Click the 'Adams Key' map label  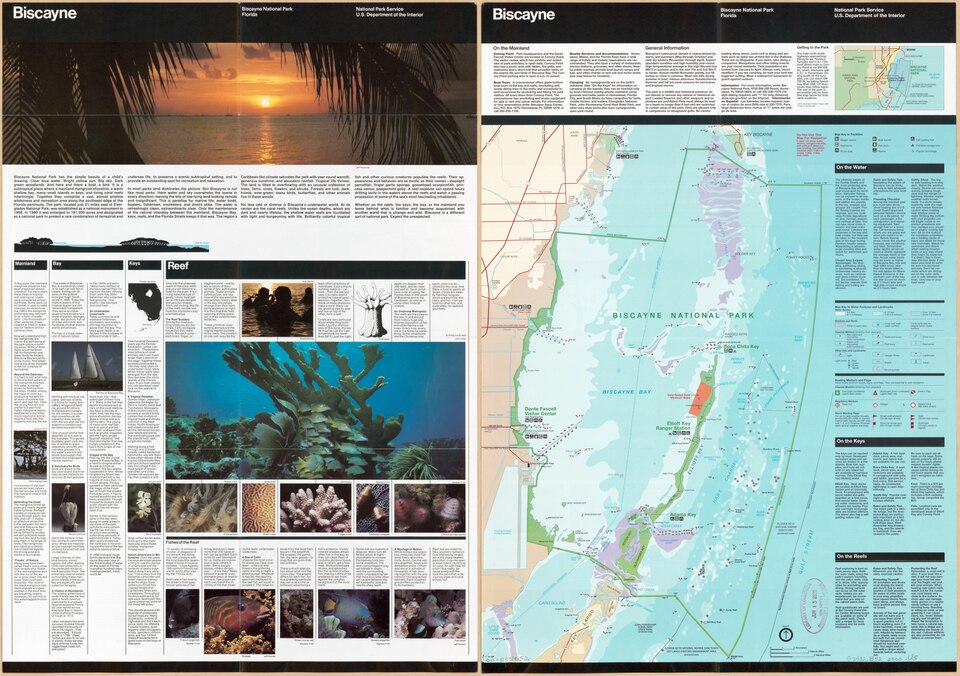[x=683, y=515]
